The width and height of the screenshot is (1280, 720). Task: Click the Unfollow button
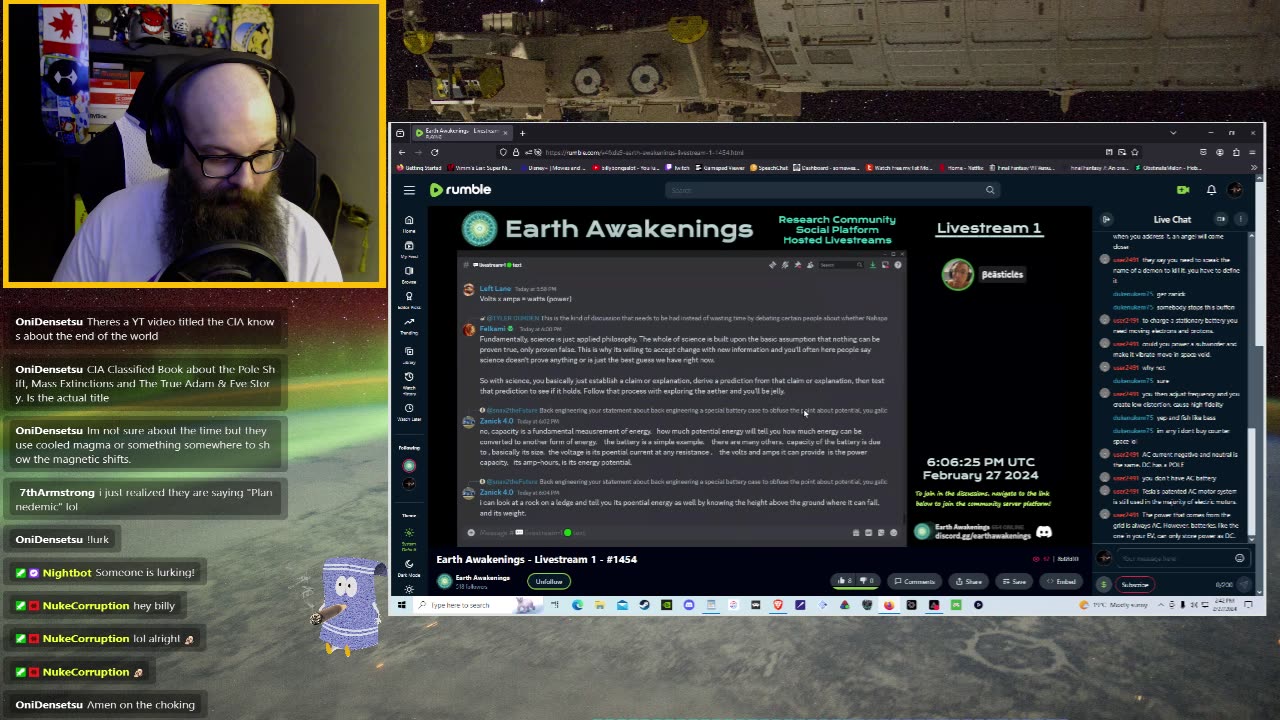[x=549, y=581]
